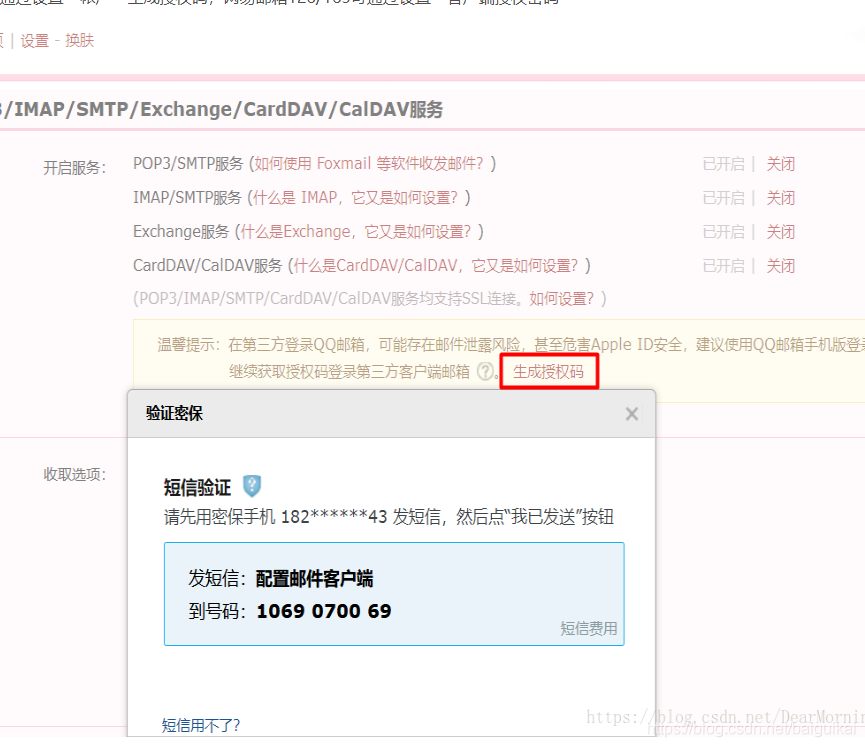Click 关闭 for IMAP/SMTP服务
The image size is (865, 747).
coord(781,198)
